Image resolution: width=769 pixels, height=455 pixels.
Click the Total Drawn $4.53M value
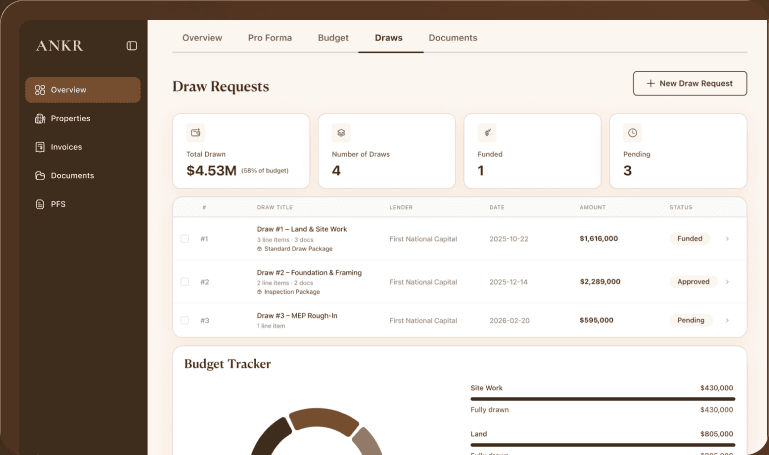211,171
